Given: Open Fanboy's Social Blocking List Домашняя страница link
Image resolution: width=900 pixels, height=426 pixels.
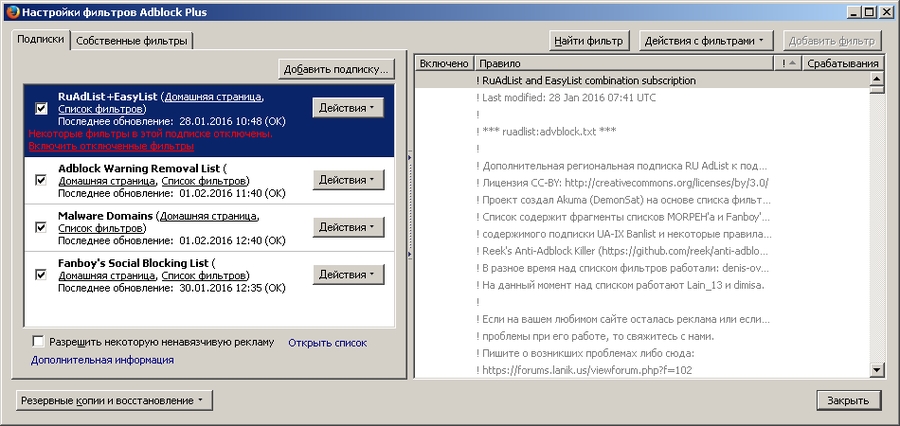Looking at the screenshot, I should click(107, 276).
